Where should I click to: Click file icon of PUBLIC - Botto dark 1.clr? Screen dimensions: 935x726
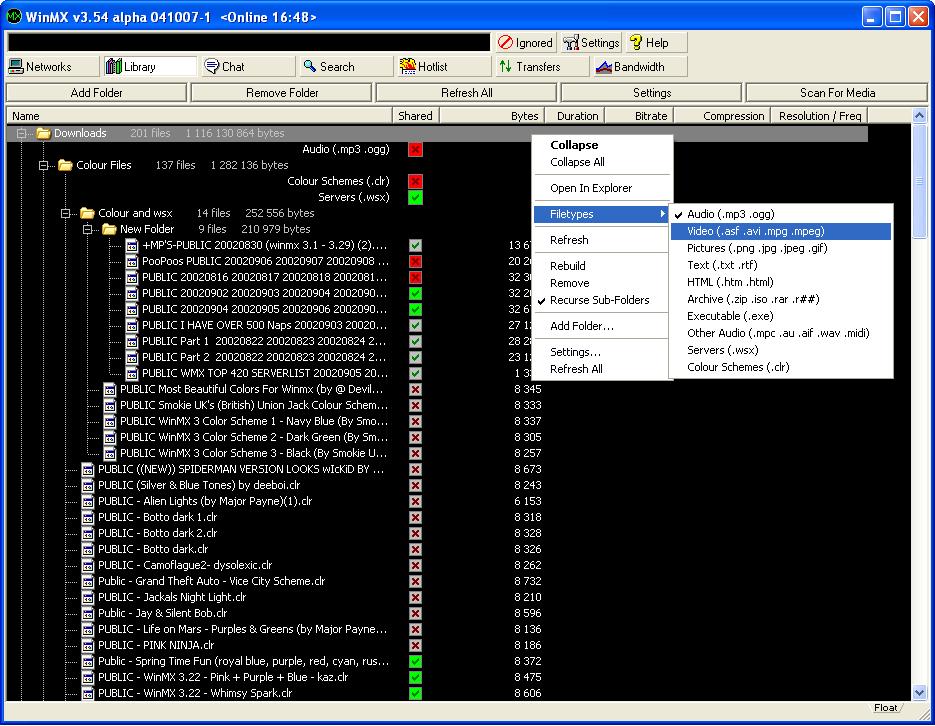88,517
